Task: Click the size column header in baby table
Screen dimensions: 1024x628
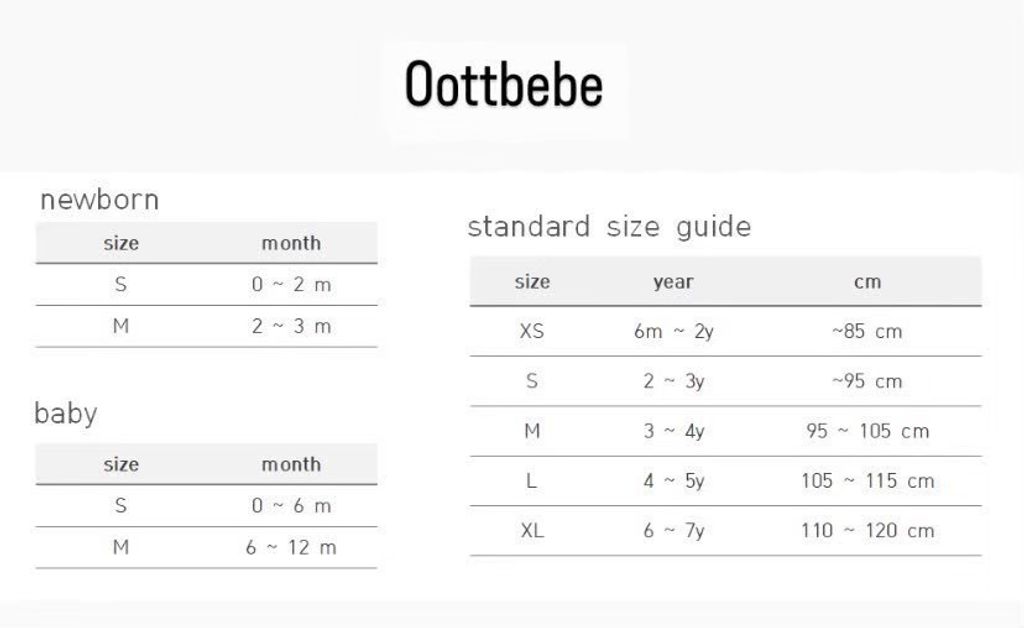Action: [121, 464]
